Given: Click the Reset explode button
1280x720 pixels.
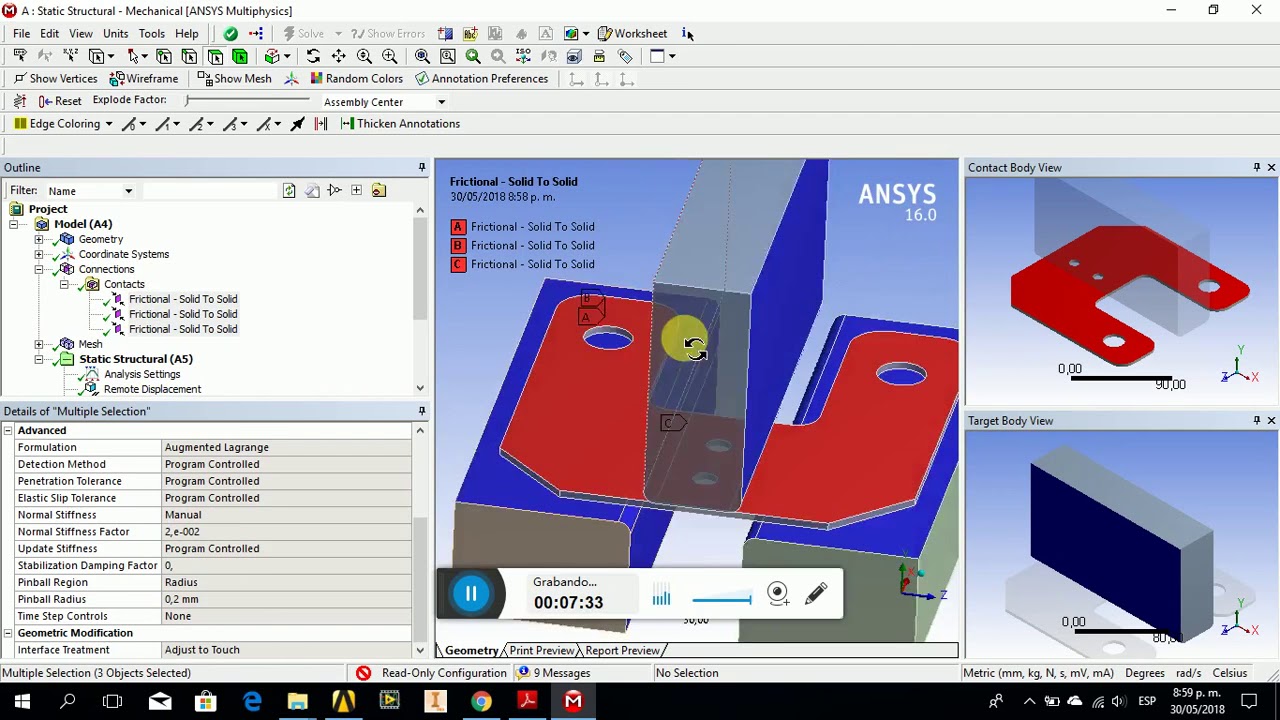Looking at the screenshot, I should tap(60, 101).
